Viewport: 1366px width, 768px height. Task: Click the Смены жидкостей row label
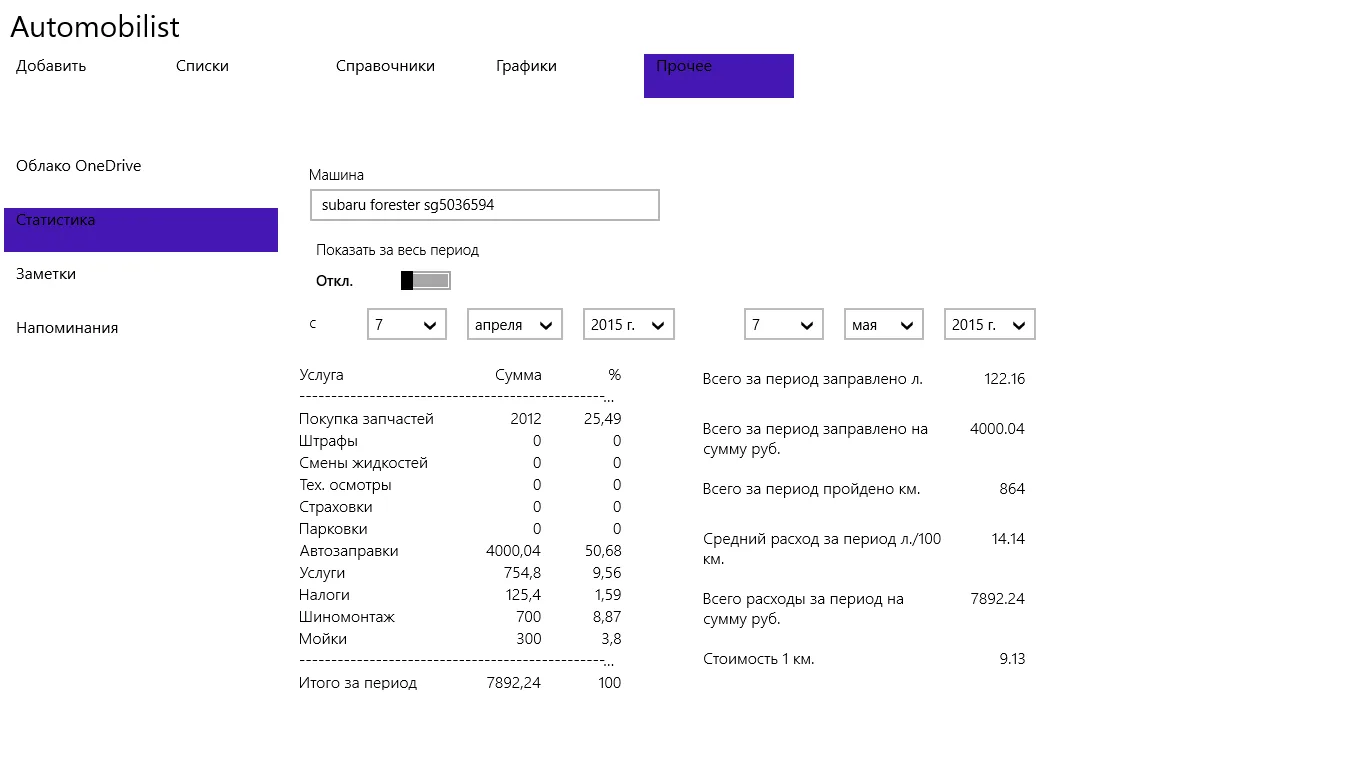coord(363,463)
